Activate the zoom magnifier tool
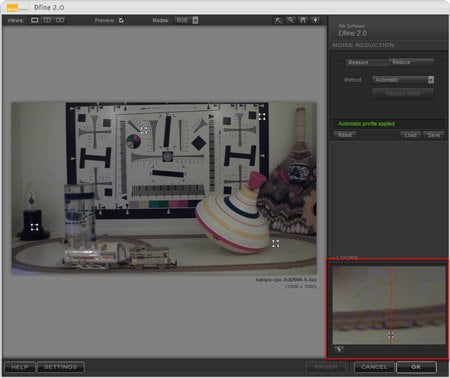 click(291, 20)
